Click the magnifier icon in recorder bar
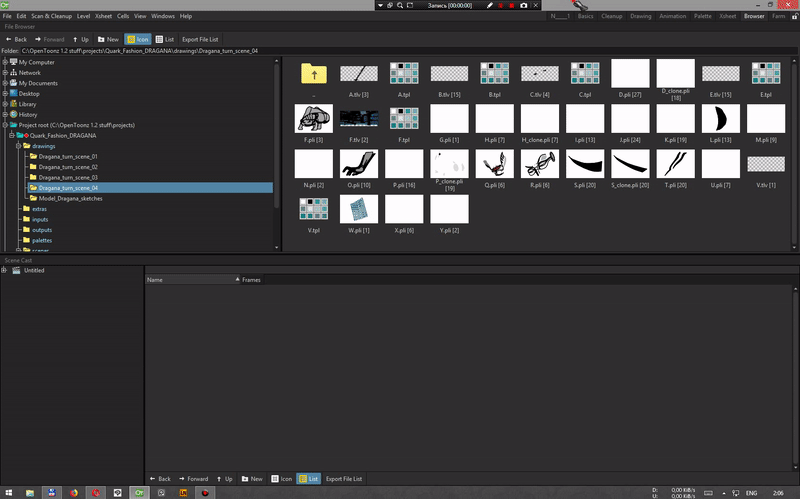The image size is (800, 499). tap(400, 5)
